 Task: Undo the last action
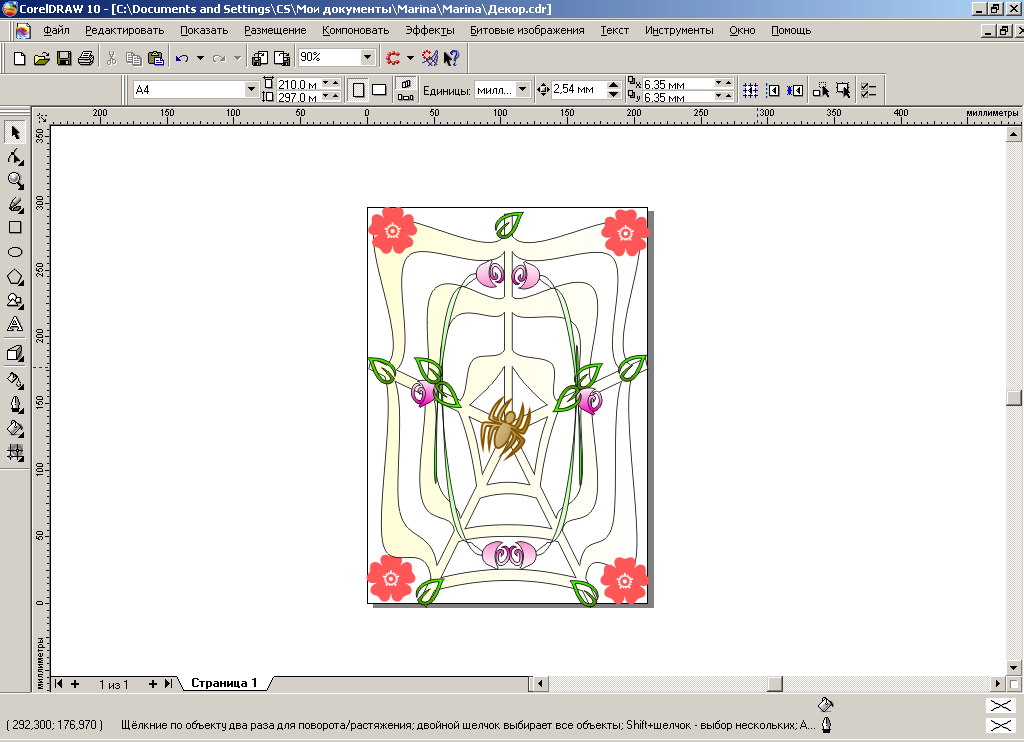coord(182,58)
